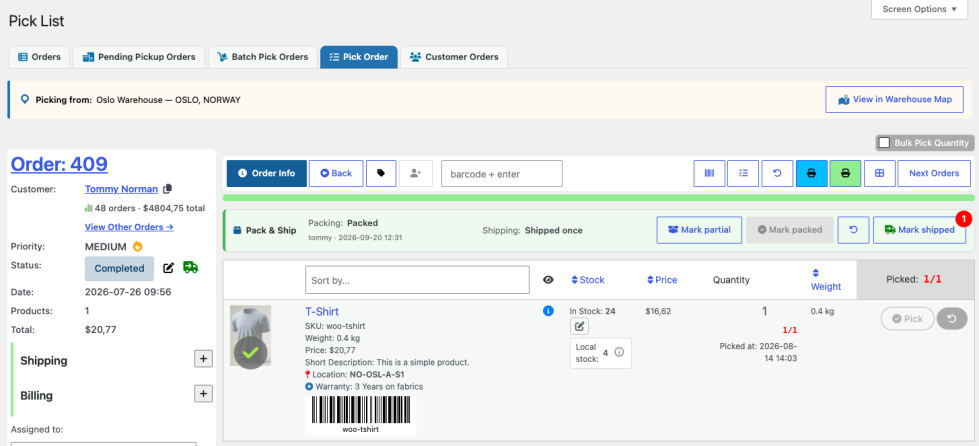Click the Warranty: 3 Years on fabrics text
Image resolution: width=979 pixels, height=446 pixels.
pyautogui.click(x=368, y=387)
